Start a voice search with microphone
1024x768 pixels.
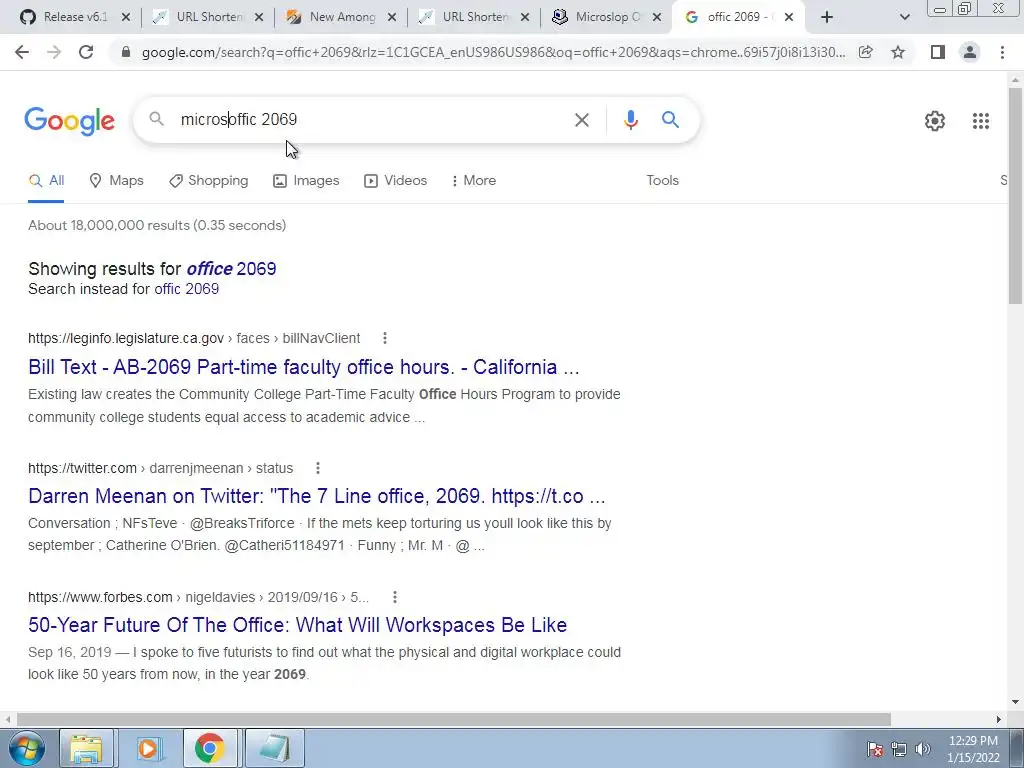(x=630, y=120)
